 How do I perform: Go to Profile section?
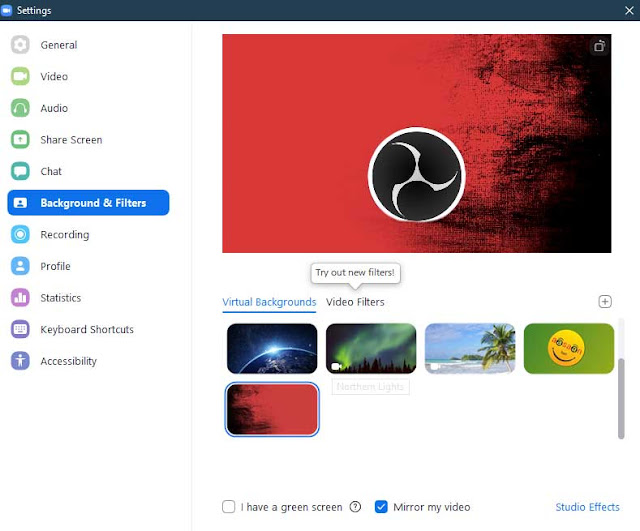tap(89, 266)
